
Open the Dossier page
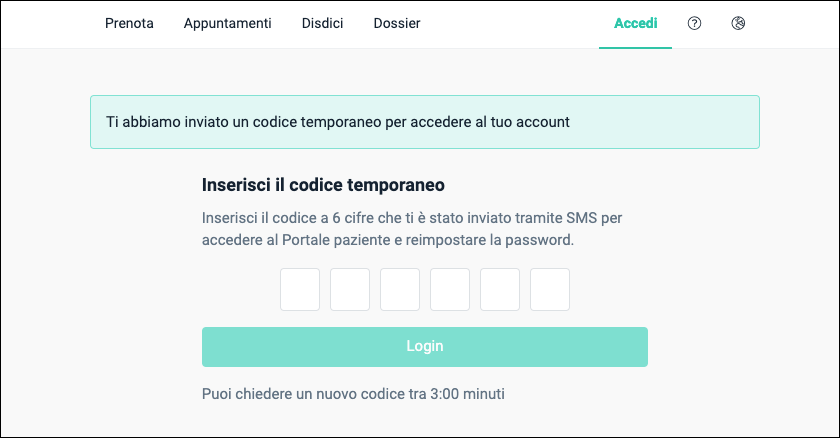coord(397,23)
